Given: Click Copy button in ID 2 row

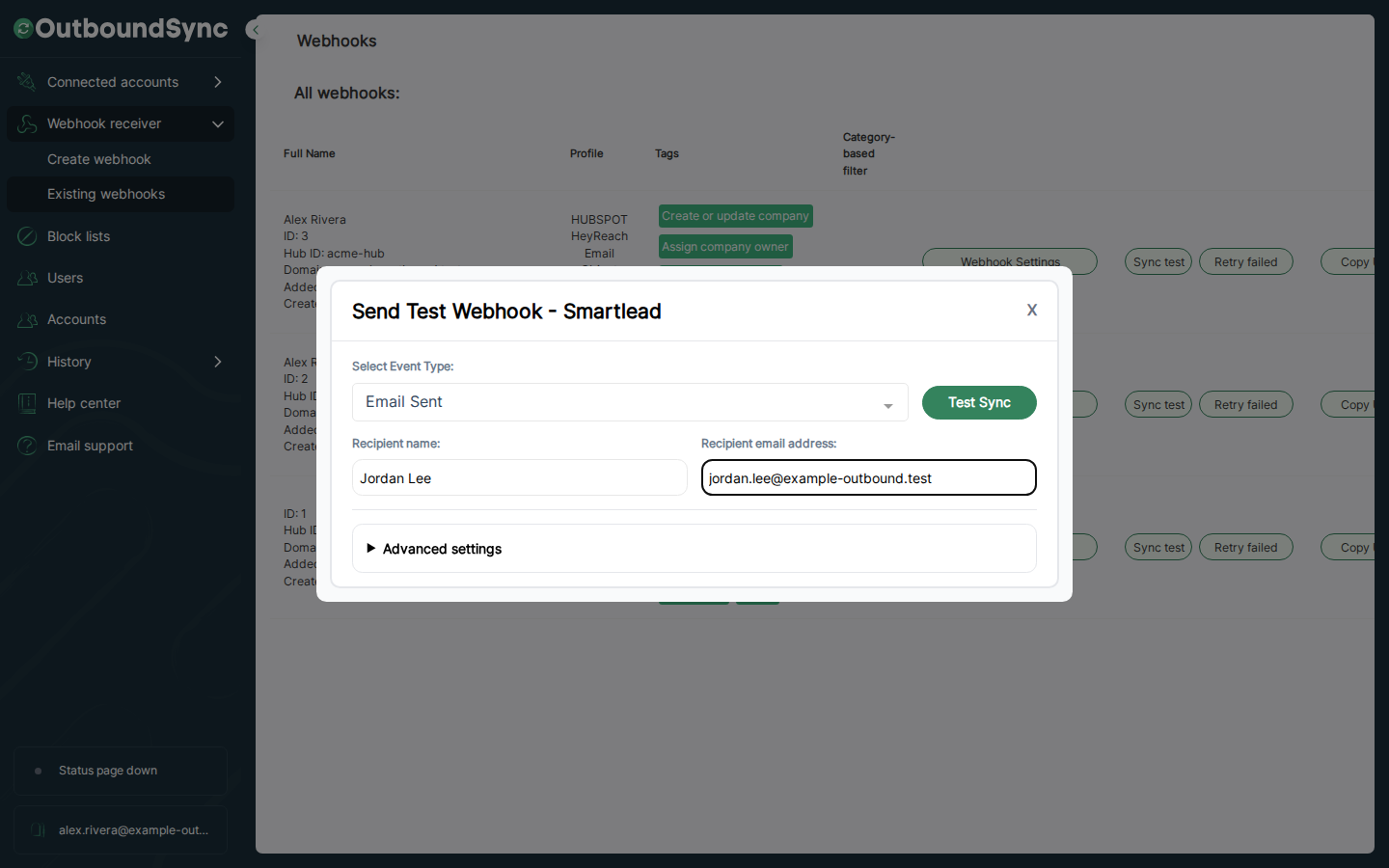Looking at the screenshot, I should (1348, 404).
